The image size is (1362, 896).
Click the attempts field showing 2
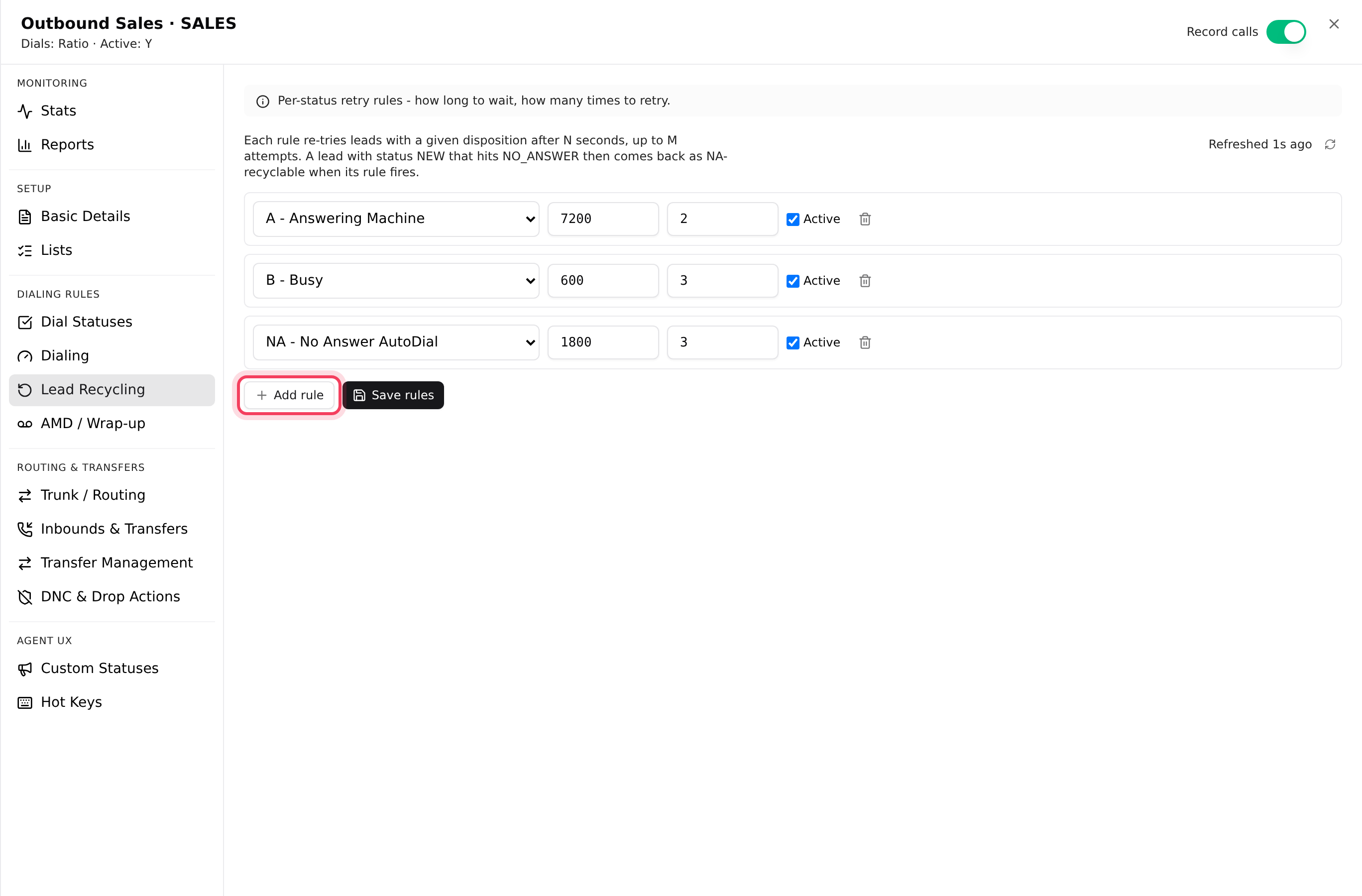point(722,219)
